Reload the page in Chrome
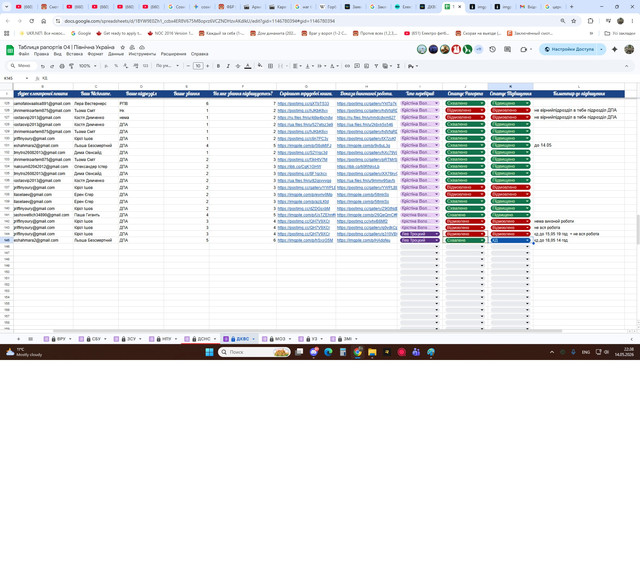 click(x=31, y=21)
